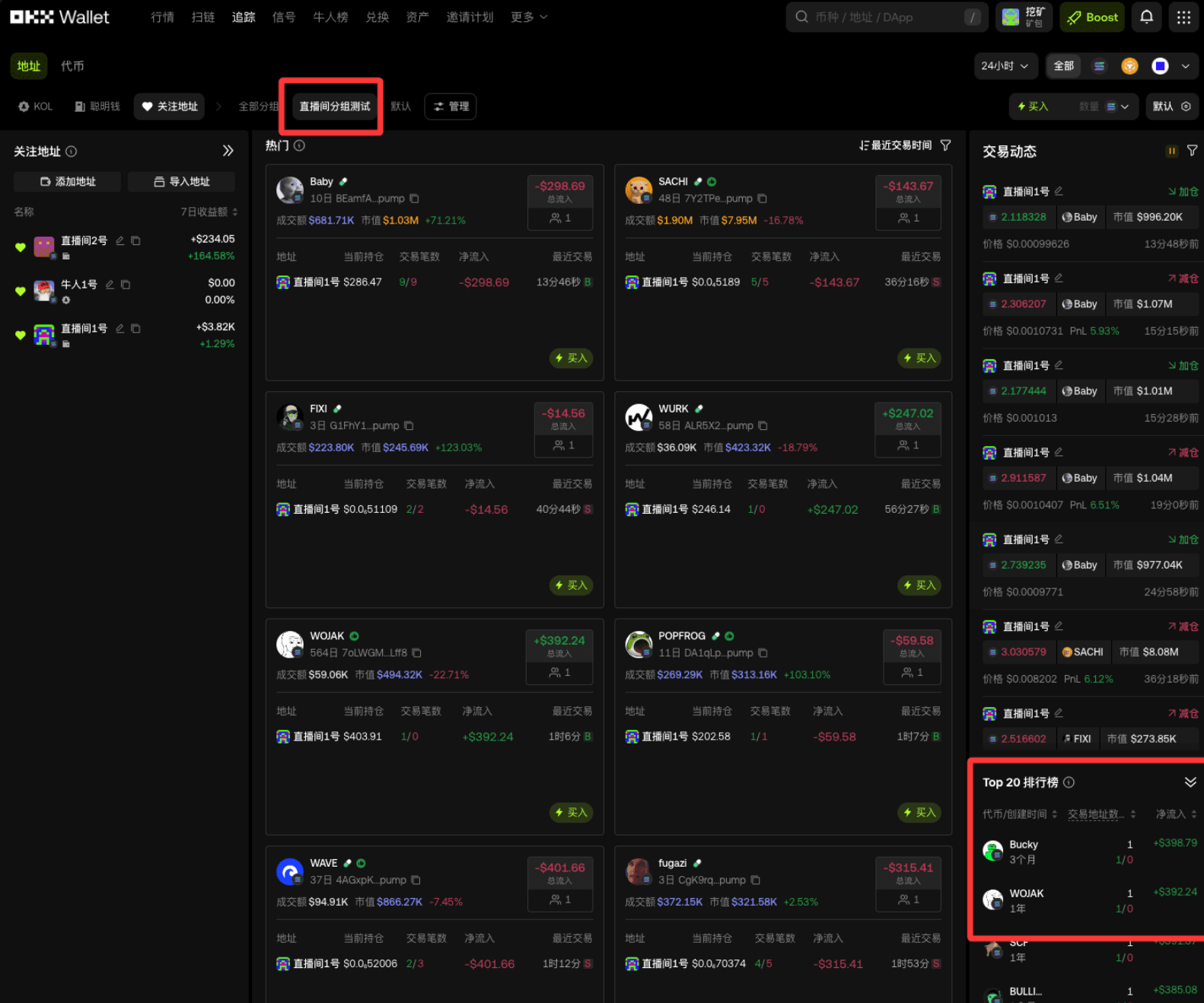Copy 直播间1号 address in the watchlist panel
This screenshot has width=1204, height=1003.
click(x=135, y=329)
